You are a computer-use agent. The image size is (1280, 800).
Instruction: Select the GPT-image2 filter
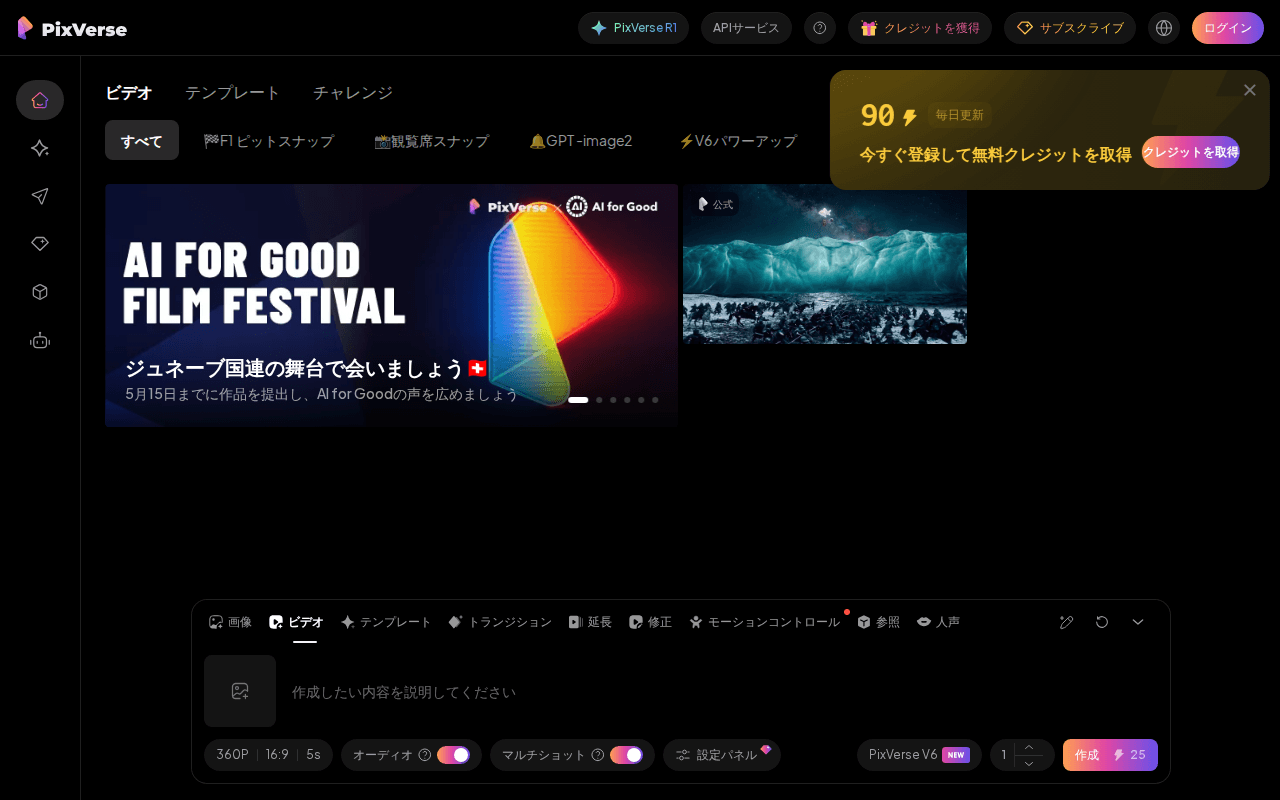click(x=581, y=140)
